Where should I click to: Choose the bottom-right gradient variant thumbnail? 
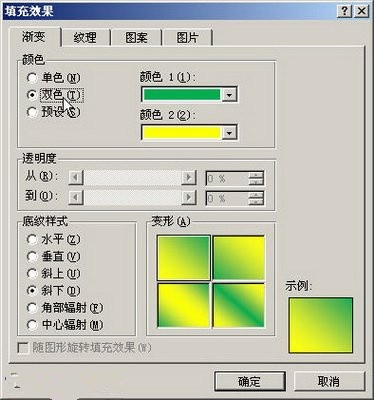tap(239, 305)
